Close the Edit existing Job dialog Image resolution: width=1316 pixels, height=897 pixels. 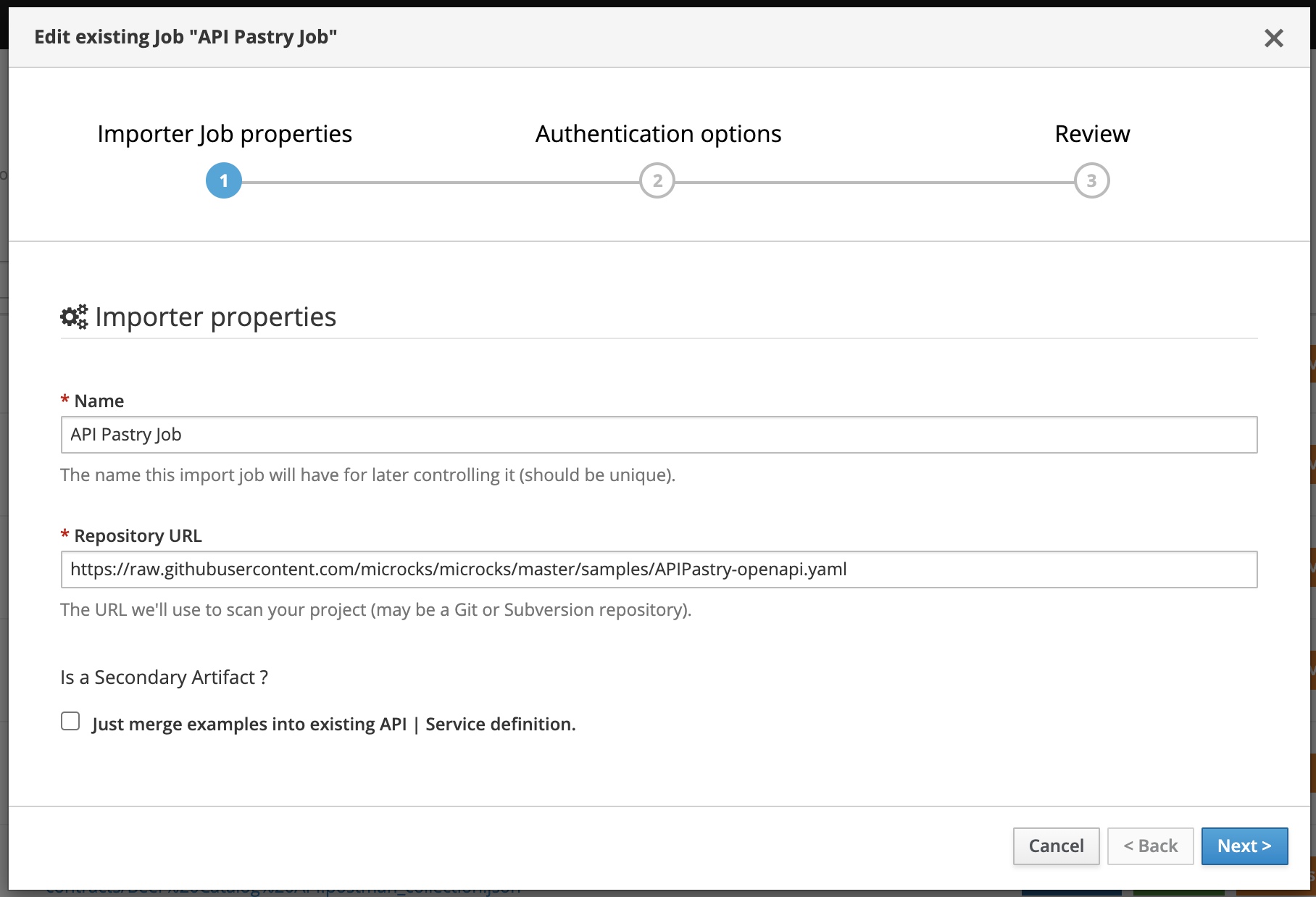coord(1273,38)
